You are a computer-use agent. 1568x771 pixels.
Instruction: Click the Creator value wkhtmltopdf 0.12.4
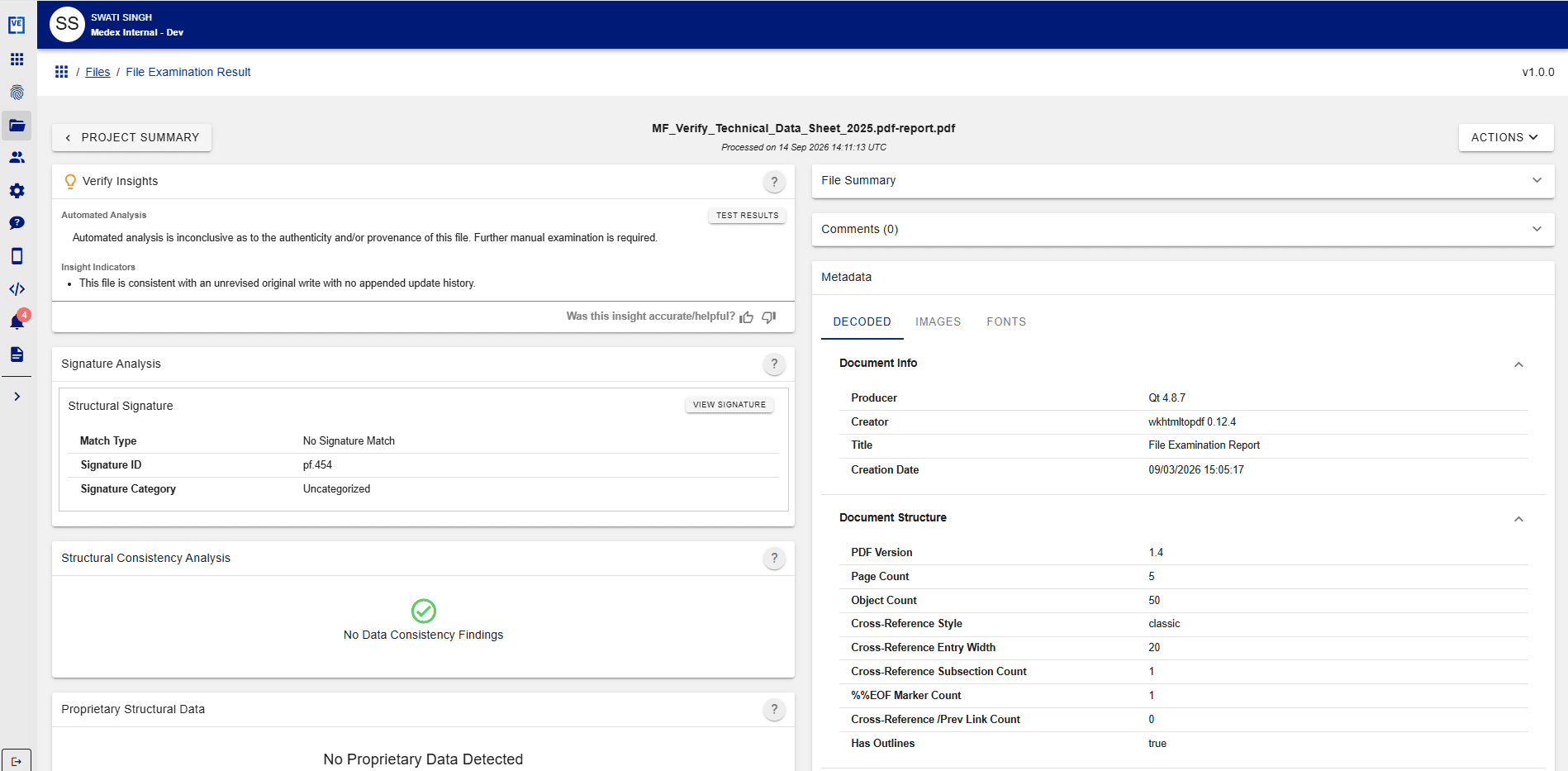coord(1192,421)
